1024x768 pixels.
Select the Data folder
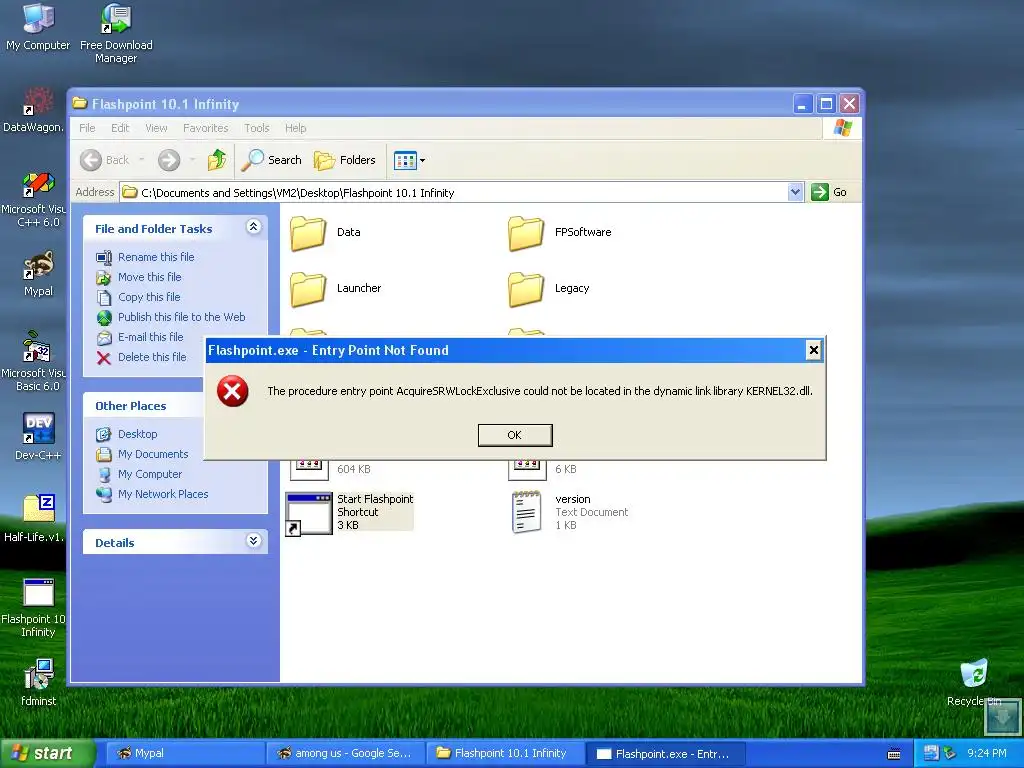(325, 232)
